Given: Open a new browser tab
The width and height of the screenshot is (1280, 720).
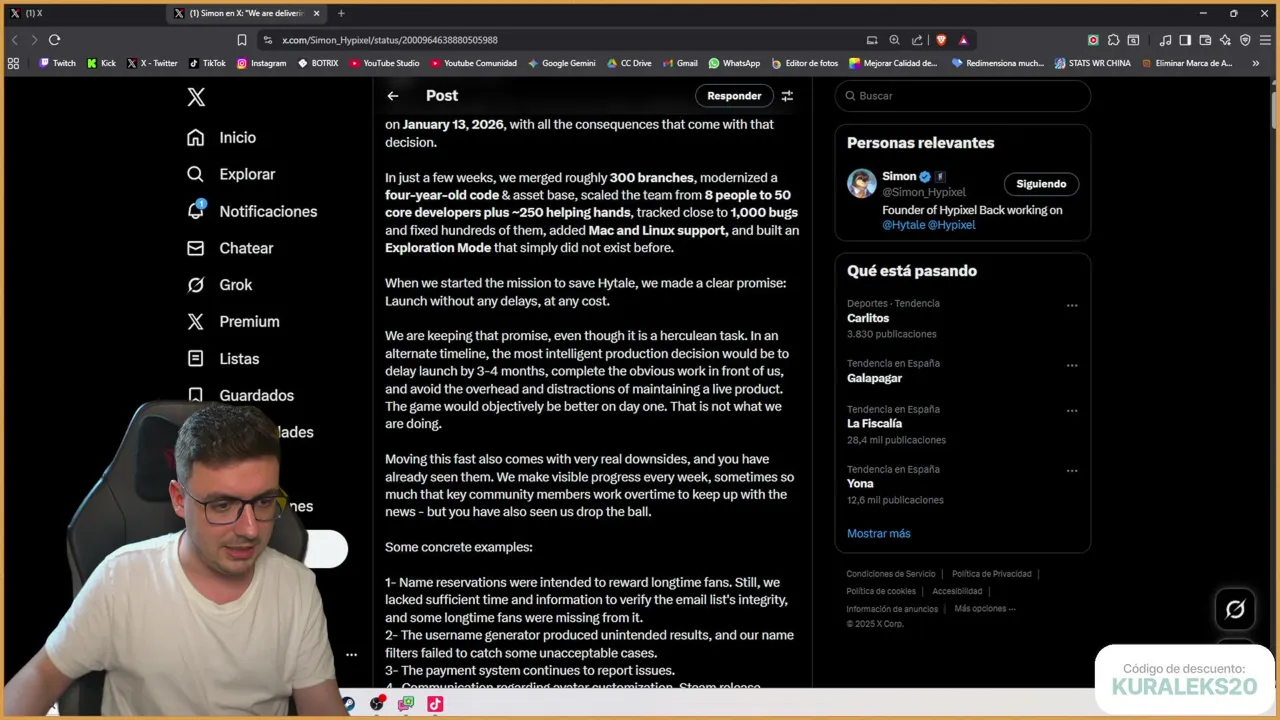Looking at the screenshot, I should (341, 13).
